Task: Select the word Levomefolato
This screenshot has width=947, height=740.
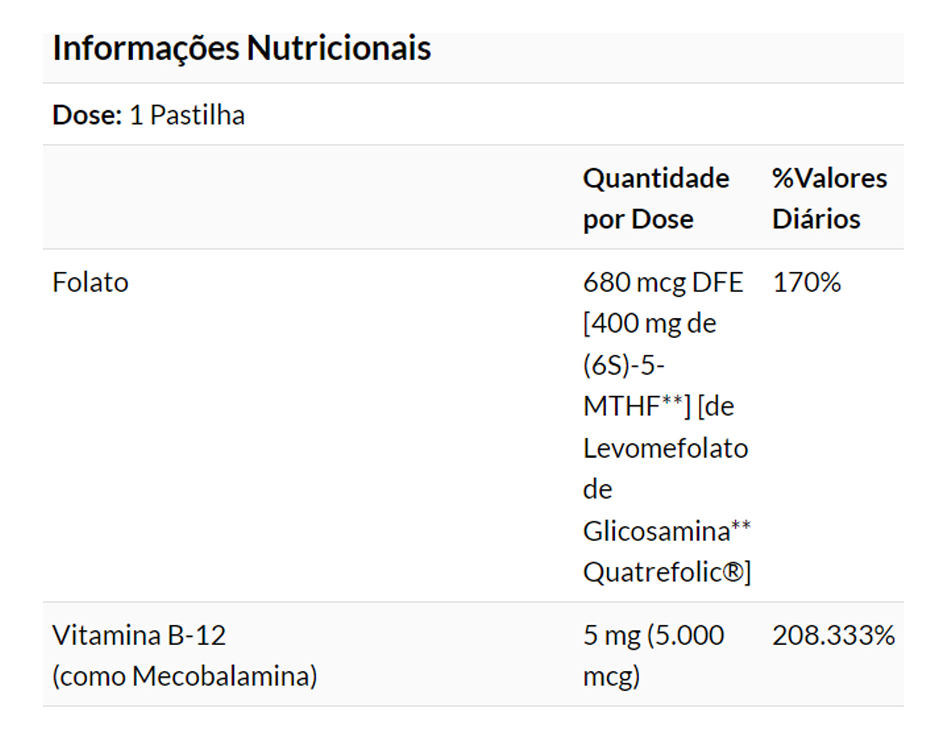Action: click(665, 448)
